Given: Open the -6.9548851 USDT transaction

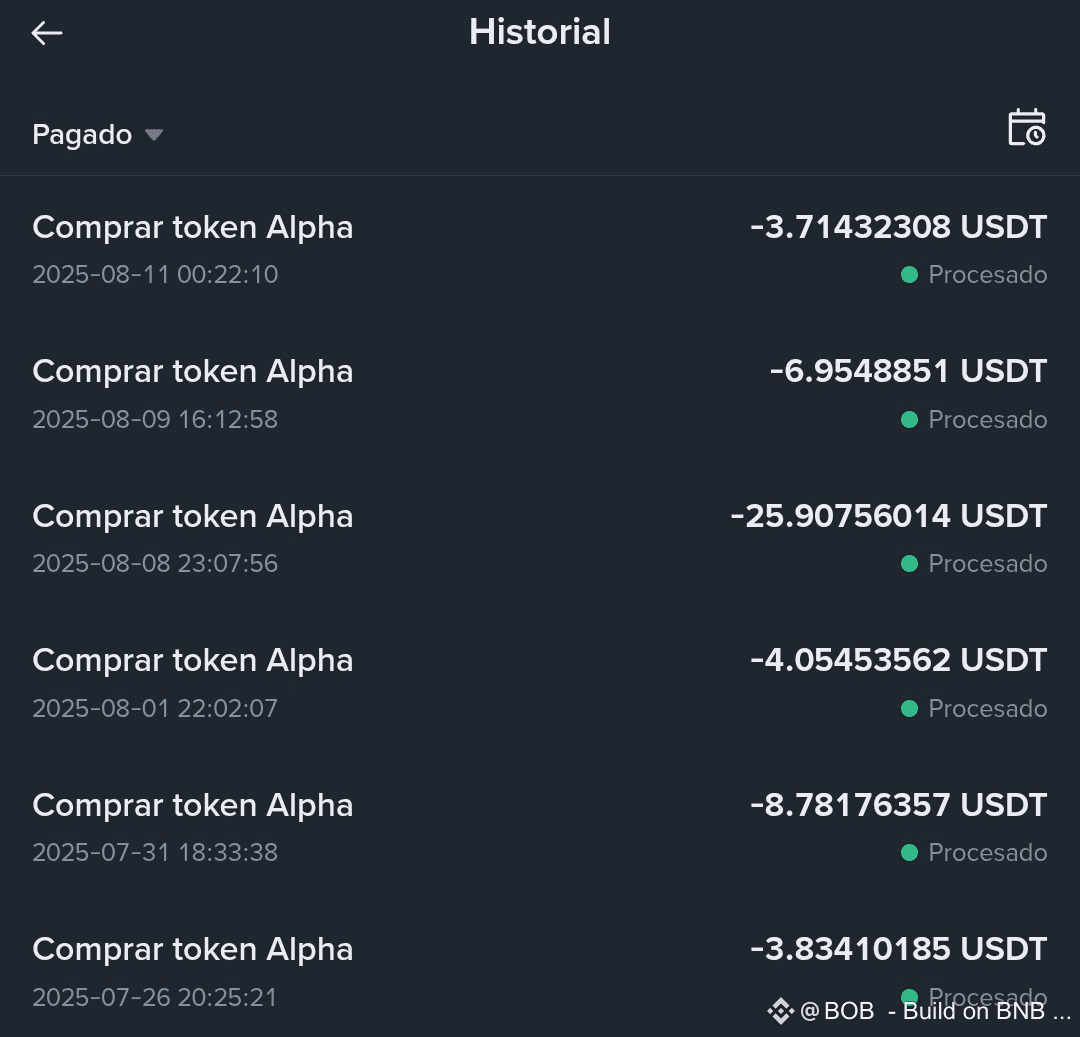Looking at the screenshot, I should tap(540, 394).
